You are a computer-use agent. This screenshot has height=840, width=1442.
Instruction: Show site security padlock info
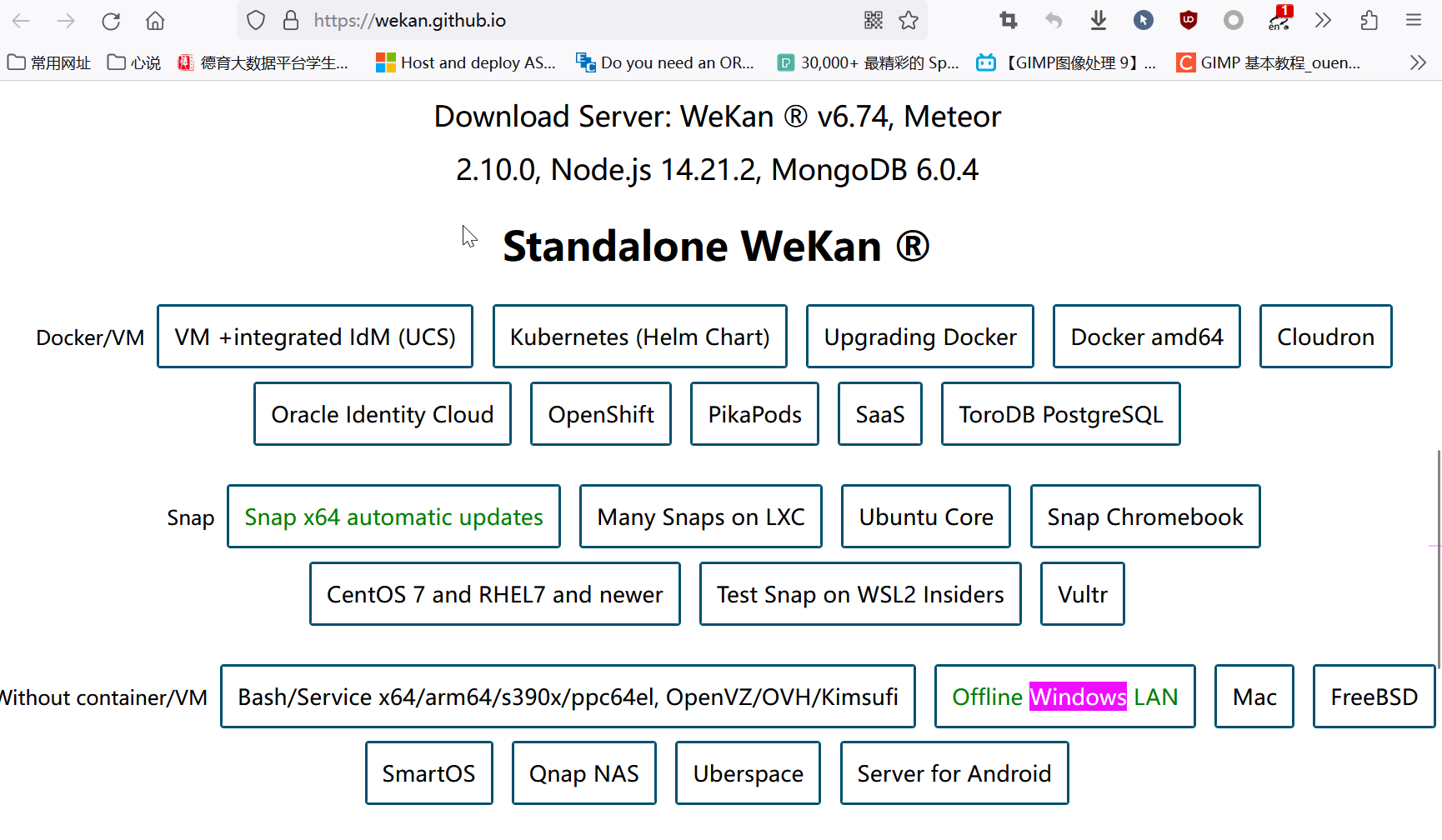tap(291, 21)
